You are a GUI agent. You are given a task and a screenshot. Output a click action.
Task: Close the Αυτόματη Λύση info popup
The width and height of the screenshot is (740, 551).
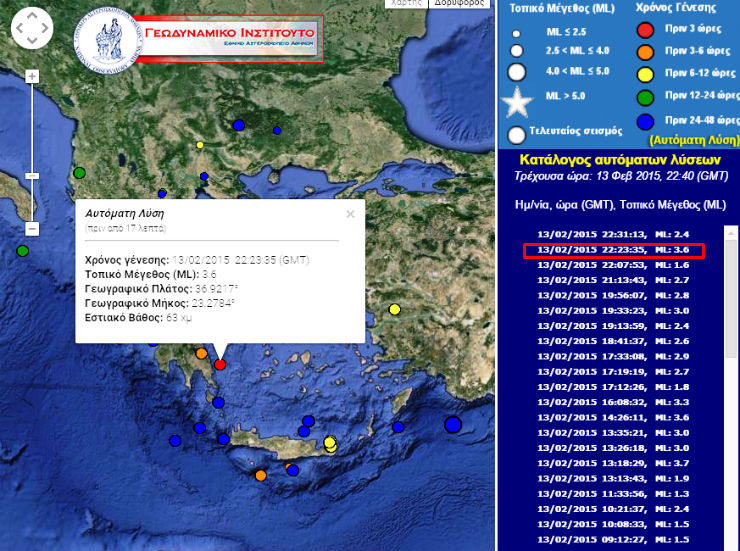point(350,213)
